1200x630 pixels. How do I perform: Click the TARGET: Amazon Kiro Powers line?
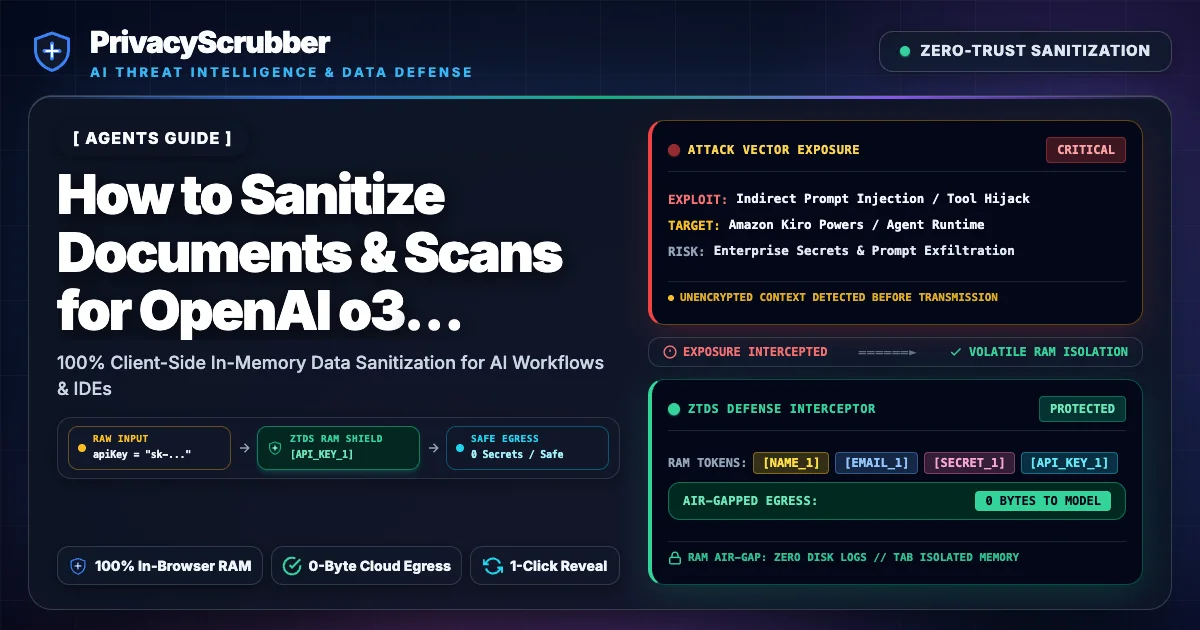click(x=826, y=225)
